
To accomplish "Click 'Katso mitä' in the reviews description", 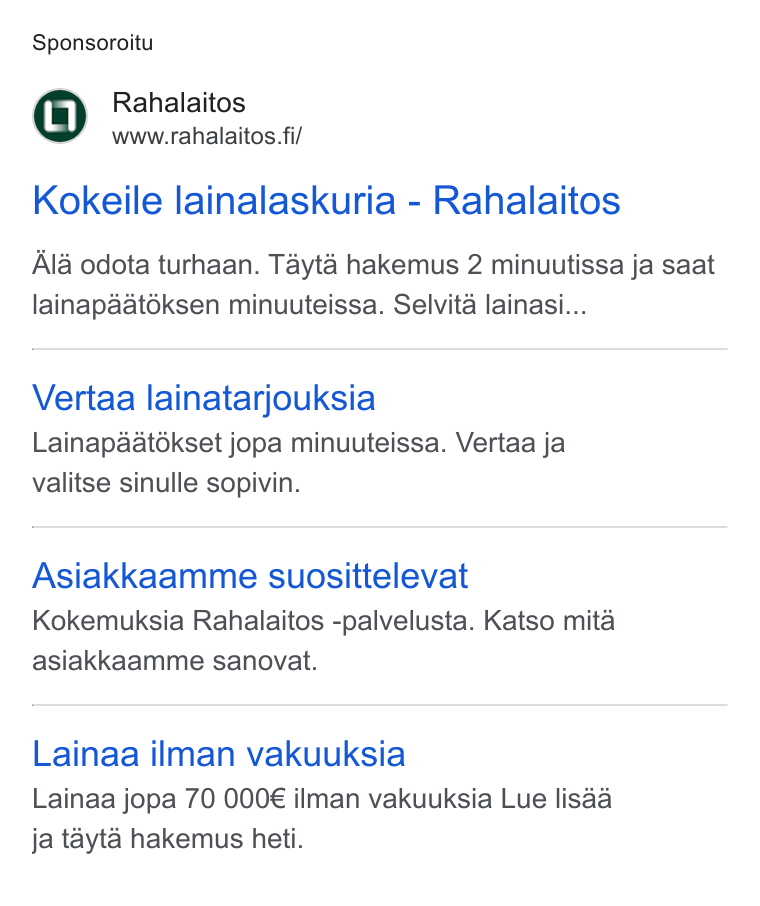I will point(549,622).
